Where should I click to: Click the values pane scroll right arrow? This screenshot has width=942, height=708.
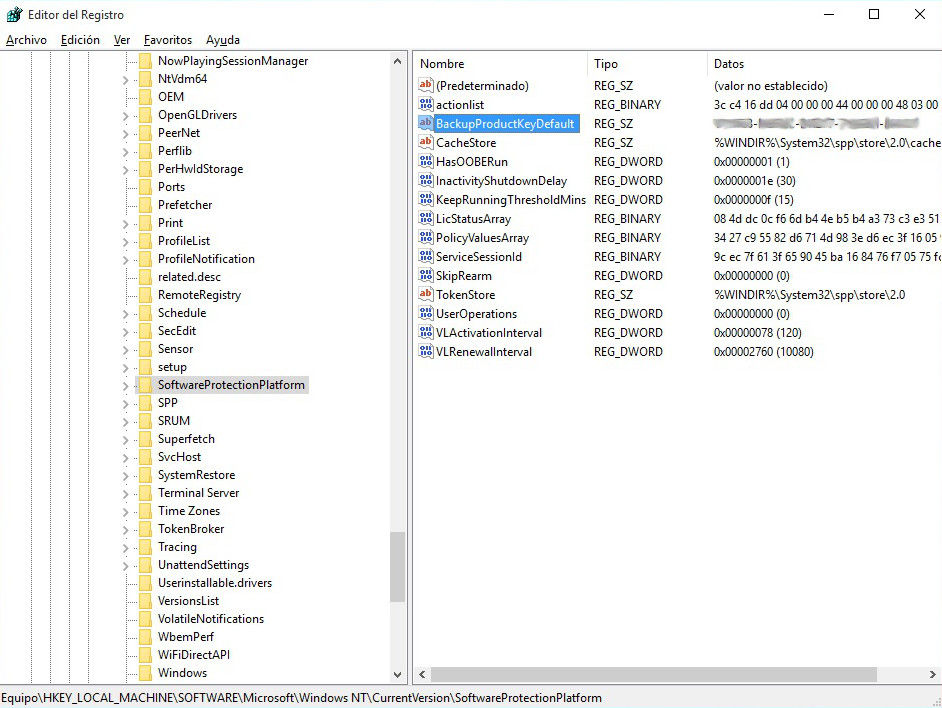click(x=932, y=674)
